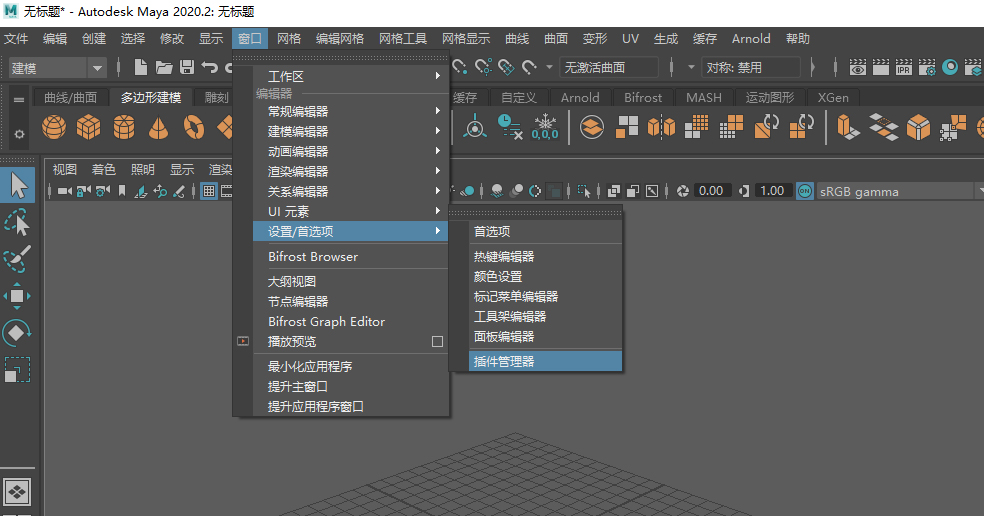The image size is (984, 516).
Task: Open 插件管理器 from the submenu
Action: point(545,362)
